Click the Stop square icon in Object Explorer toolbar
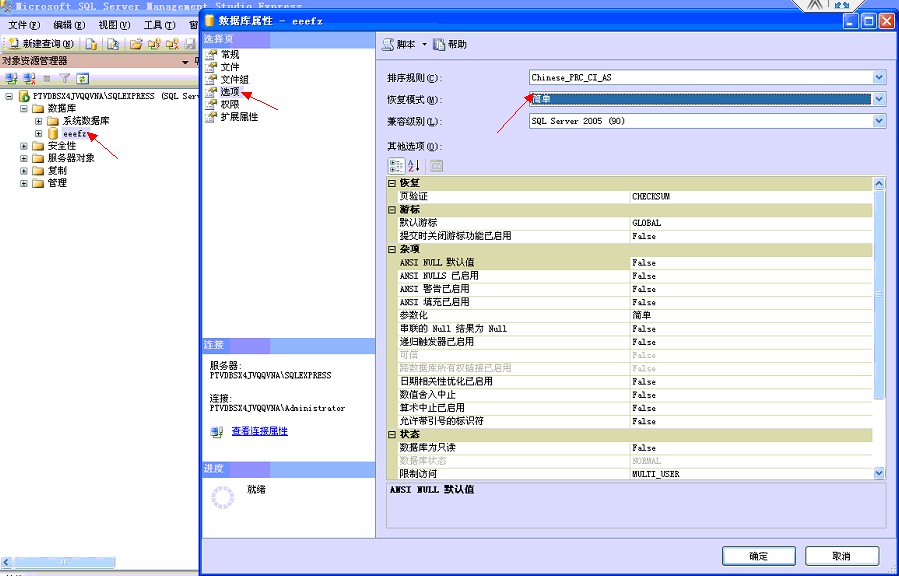899x576 pixels. click(x=47, y=79)
